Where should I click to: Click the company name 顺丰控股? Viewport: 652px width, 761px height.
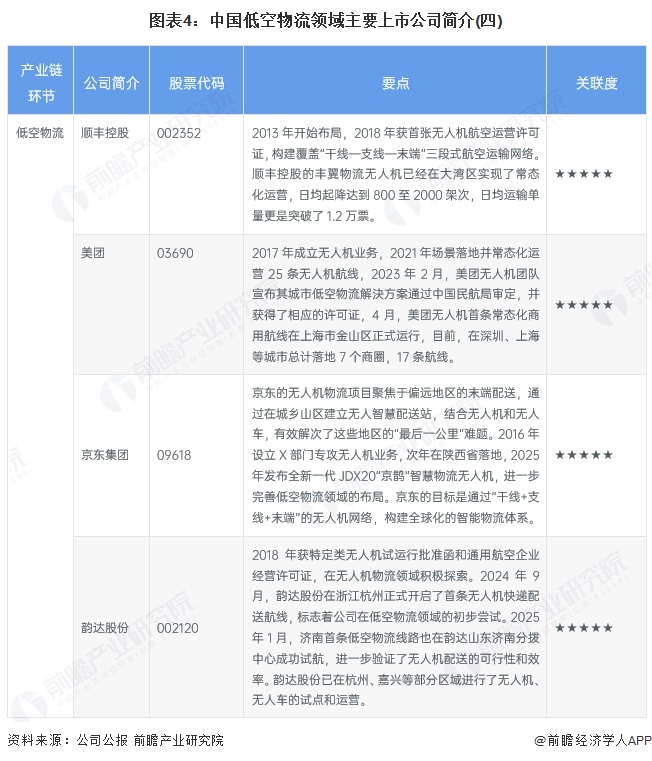105,133
